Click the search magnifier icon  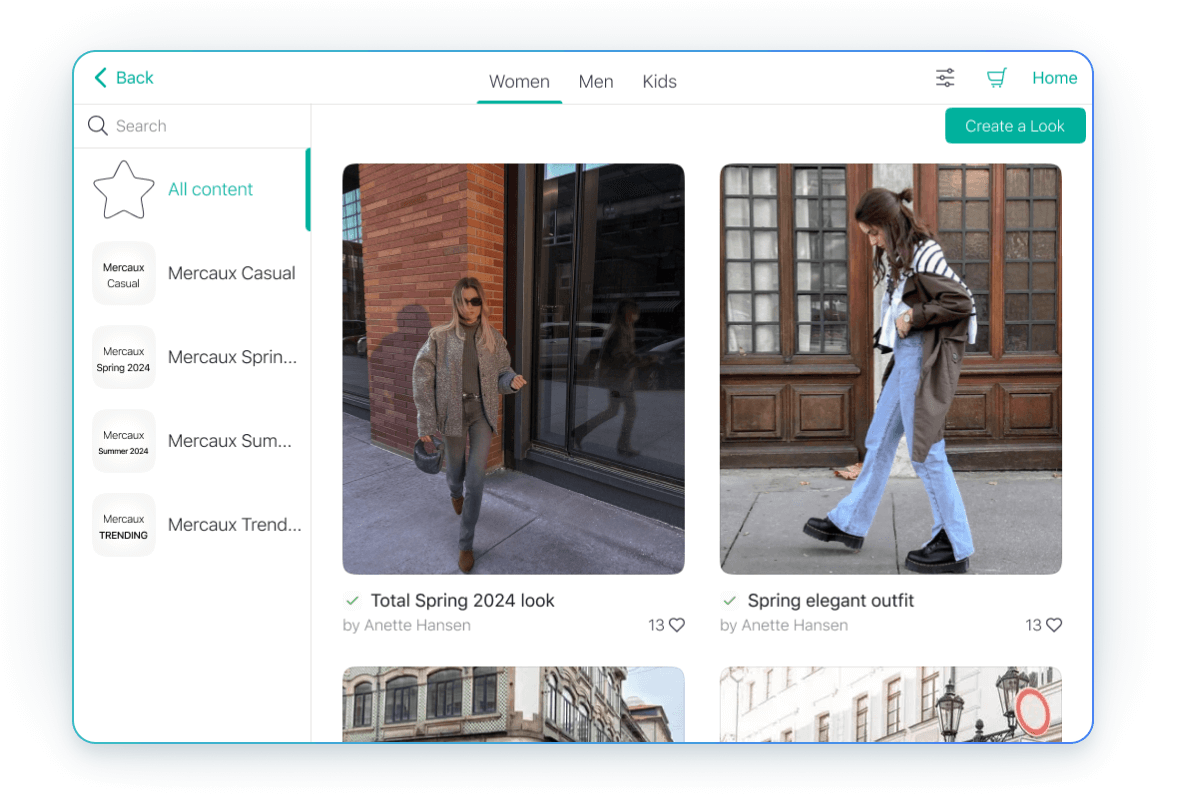click(x=98, y=126)
